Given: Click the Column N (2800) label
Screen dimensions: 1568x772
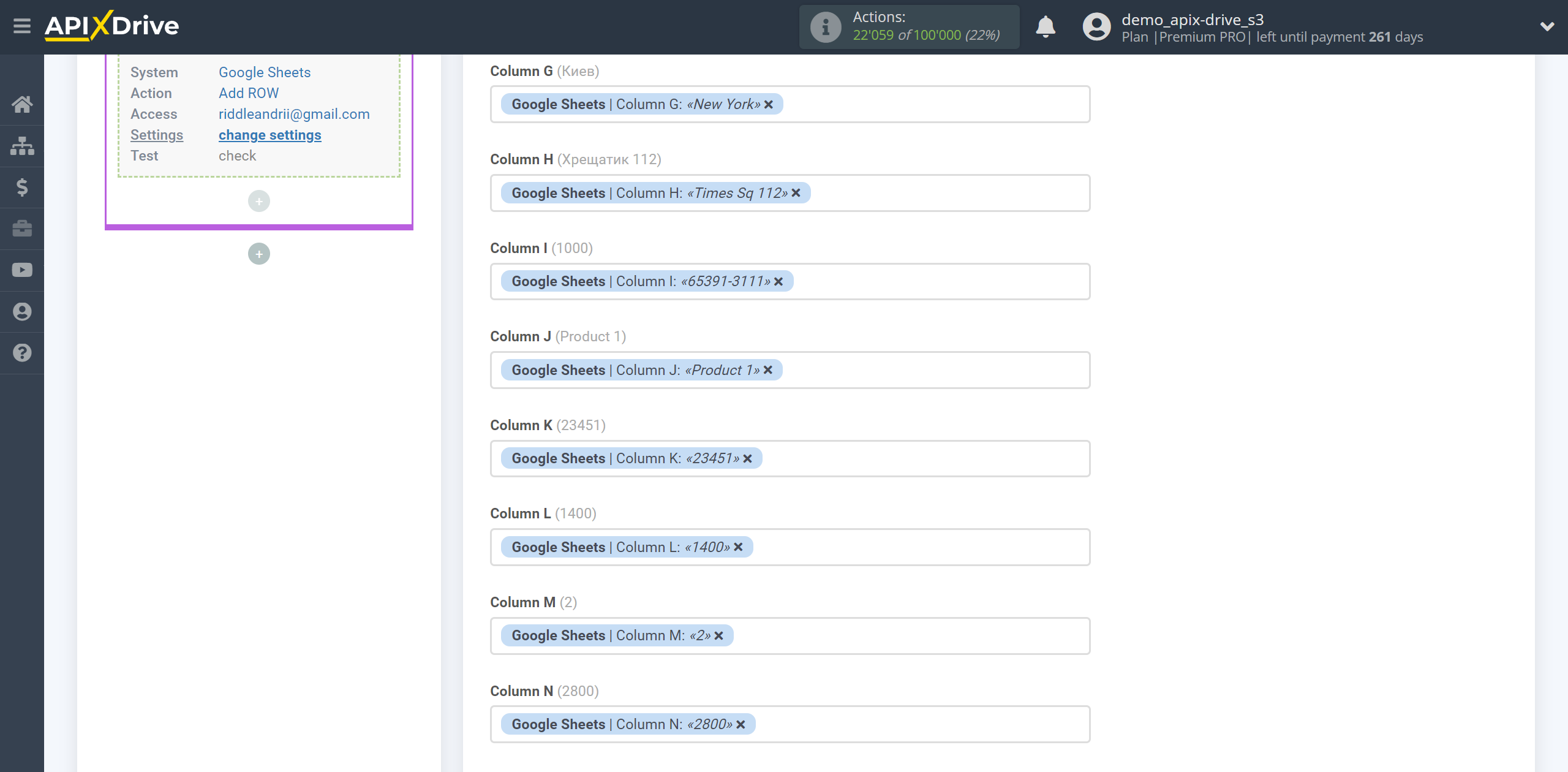Looking at the screenshot, I should tap(545, 691).
